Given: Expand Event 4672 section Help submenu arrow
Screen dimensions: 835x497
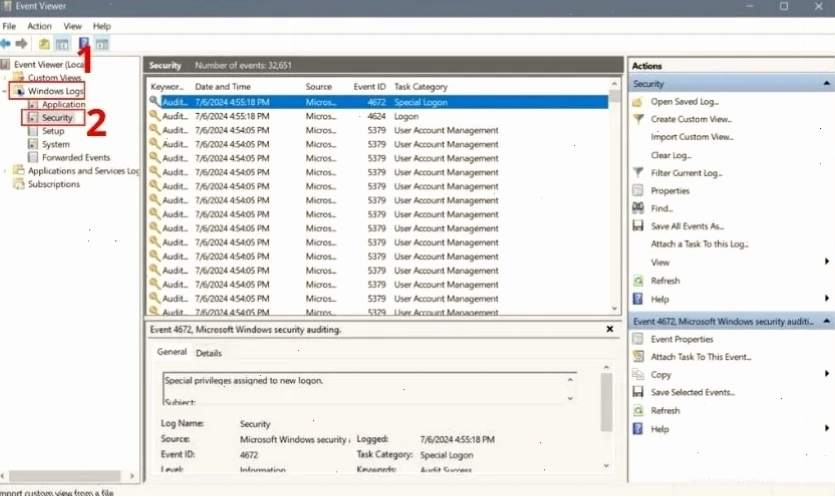Looking at the screenshot, I should click(x=826, y=428).
